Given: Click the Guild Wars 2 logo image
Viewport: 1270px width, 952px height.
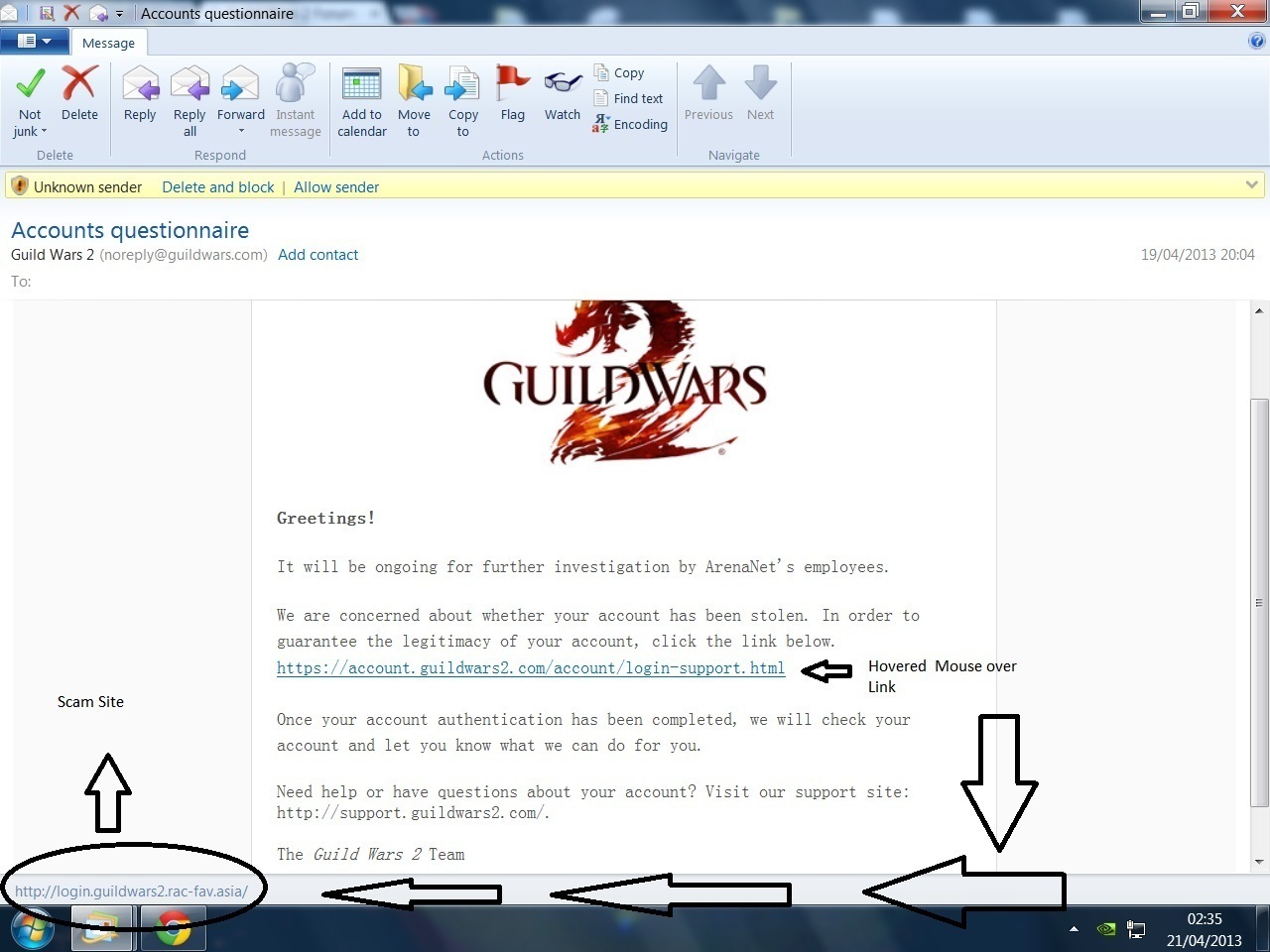Looking at the screenshot, I should [x=625, y=382].
